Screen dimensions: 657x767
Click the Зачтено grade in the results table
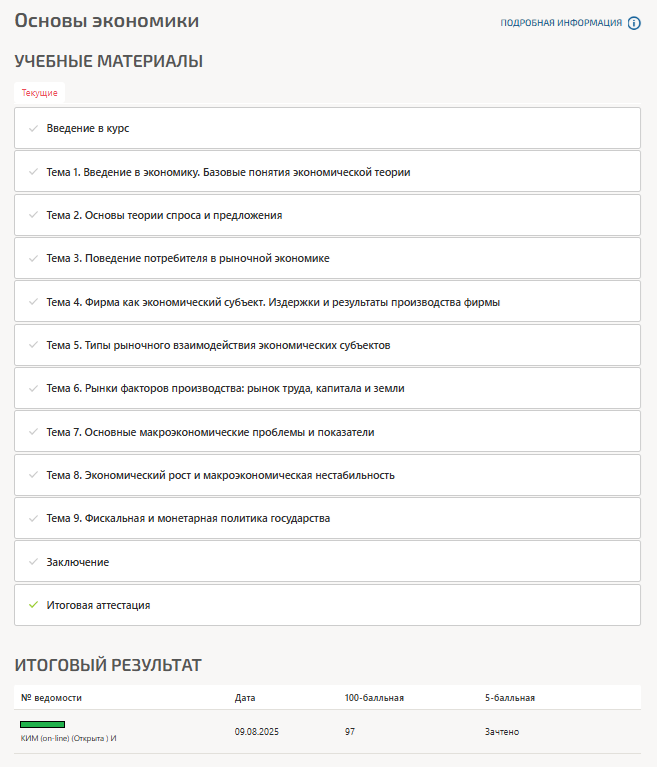point(501,732)
